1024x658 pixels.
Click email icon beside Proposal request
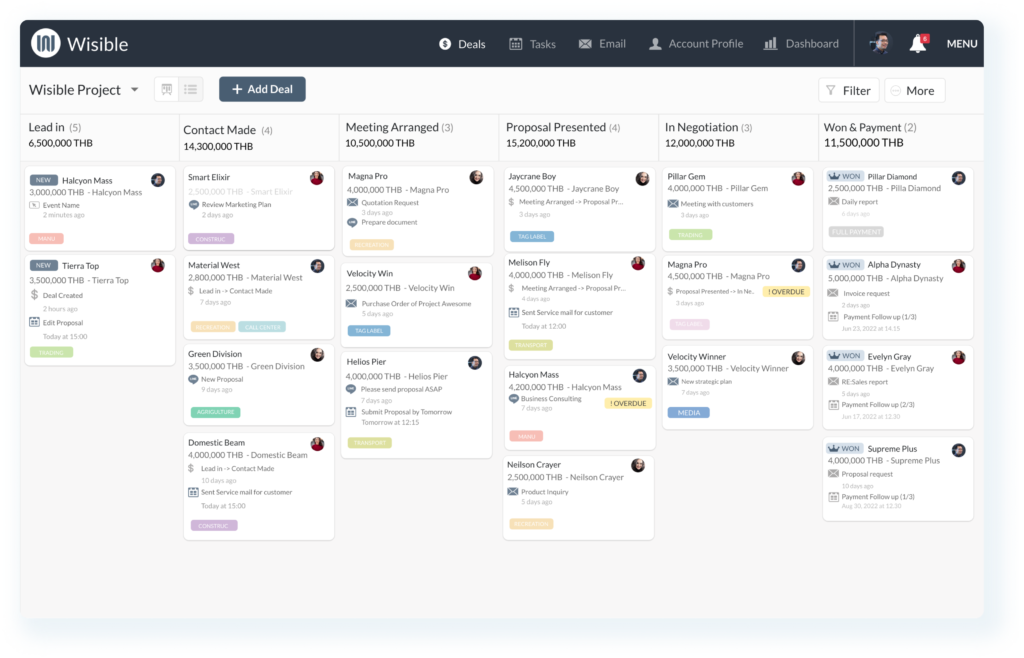pos(833,474)
